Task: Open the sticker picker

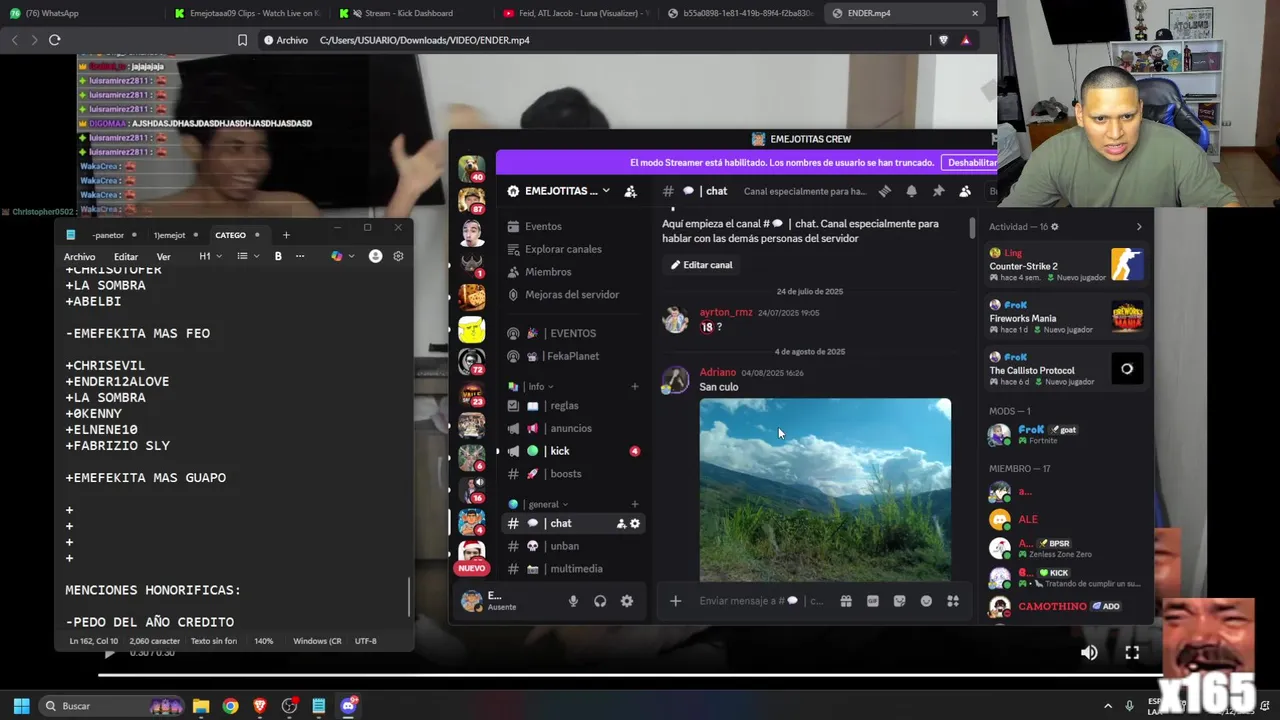Action: [899, 601]
